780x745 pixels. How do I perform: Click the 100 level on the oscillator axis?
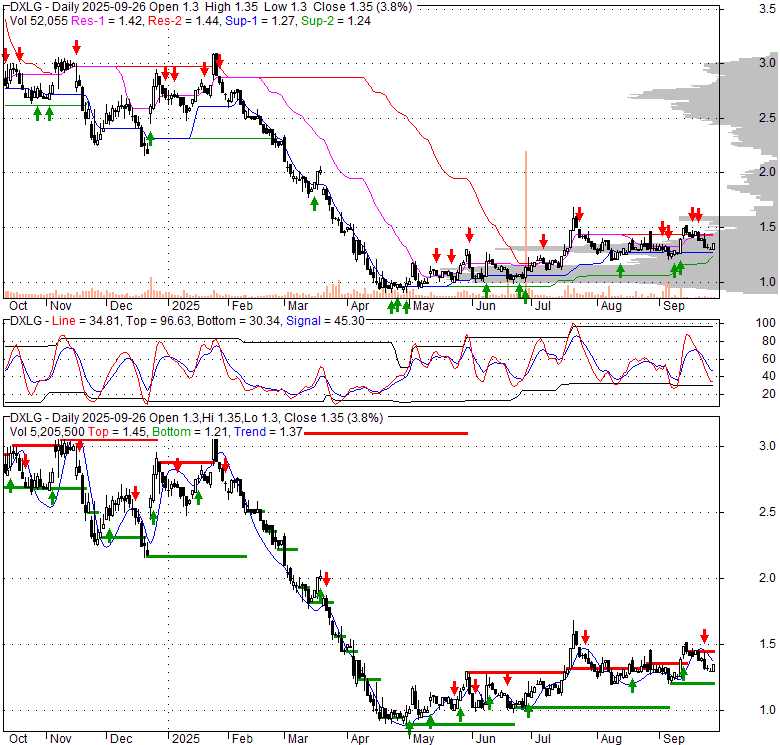(766, 323)
